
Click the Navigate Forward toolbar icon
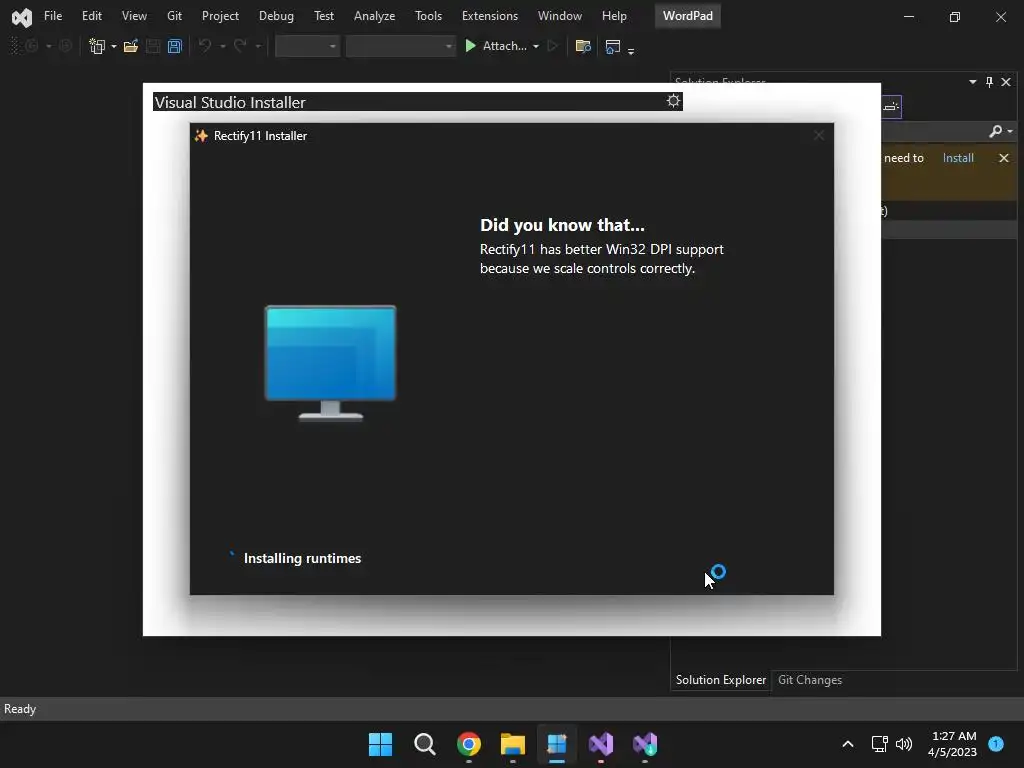[x=65, y=46]
